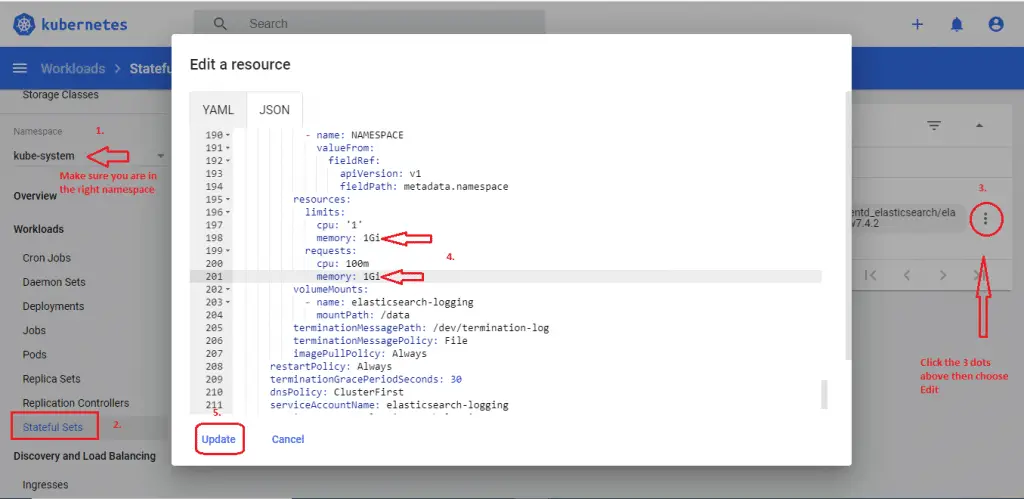Open the hamburger navigation menu
This screenshot has height=499, width=1024.
coord(20,69)
